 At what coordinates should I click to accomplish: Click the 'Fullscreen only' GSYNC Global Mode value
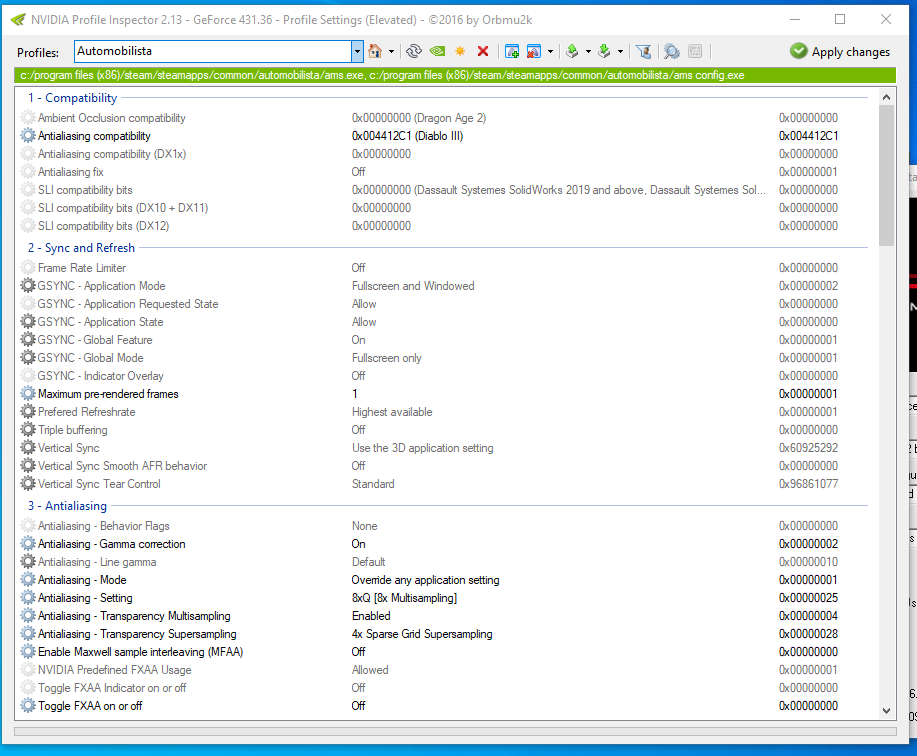387,358
